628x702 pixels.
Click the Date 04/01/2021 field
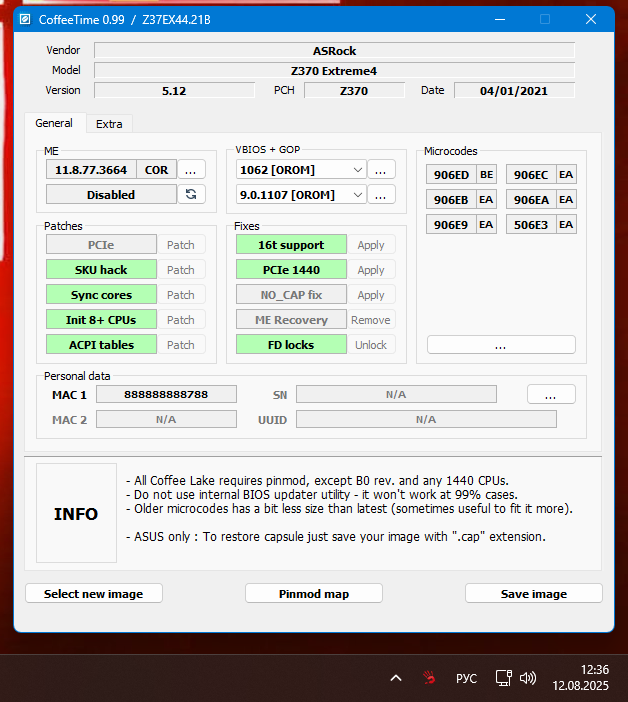coord(514,91)
